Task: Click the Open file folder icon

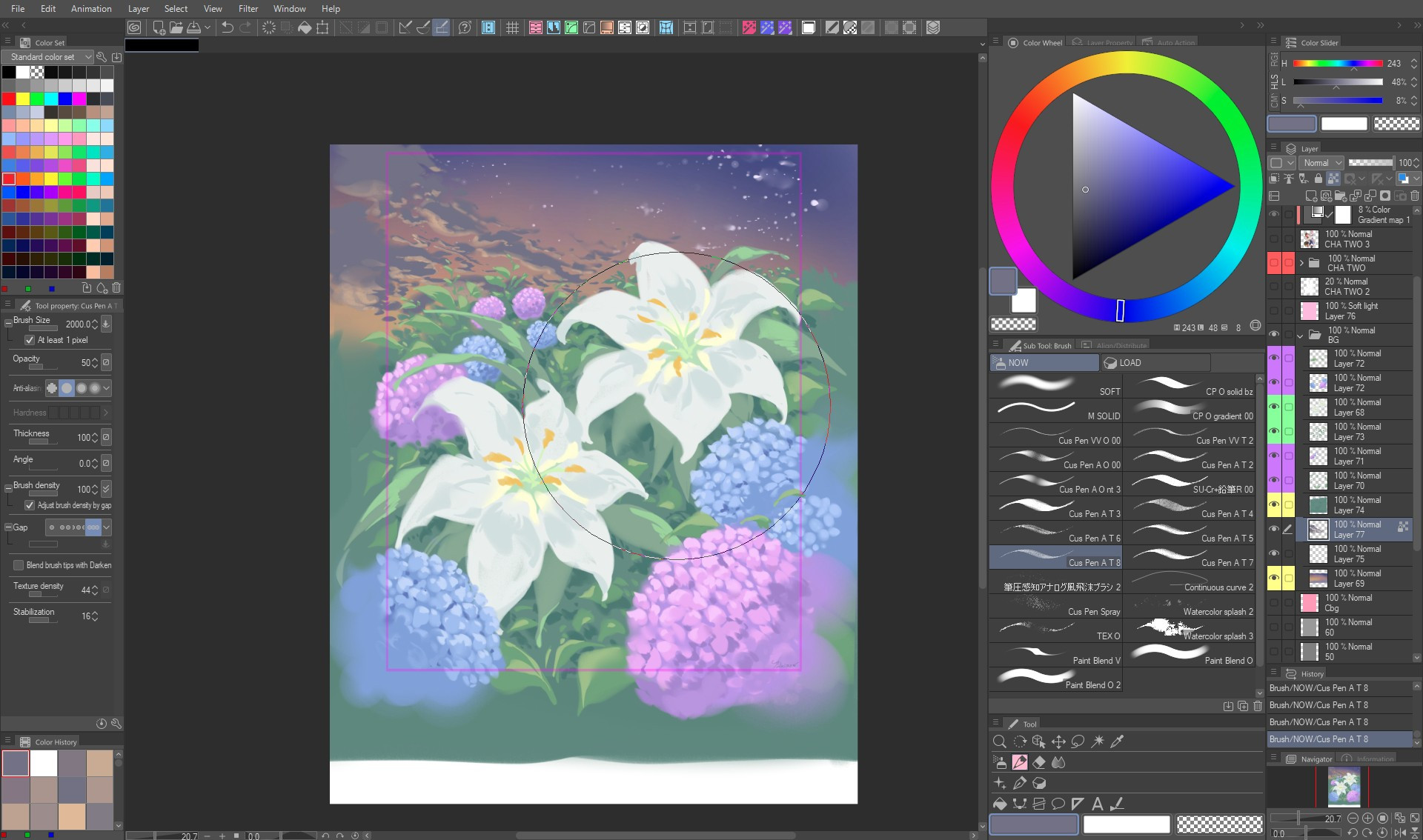Action: 176,27
